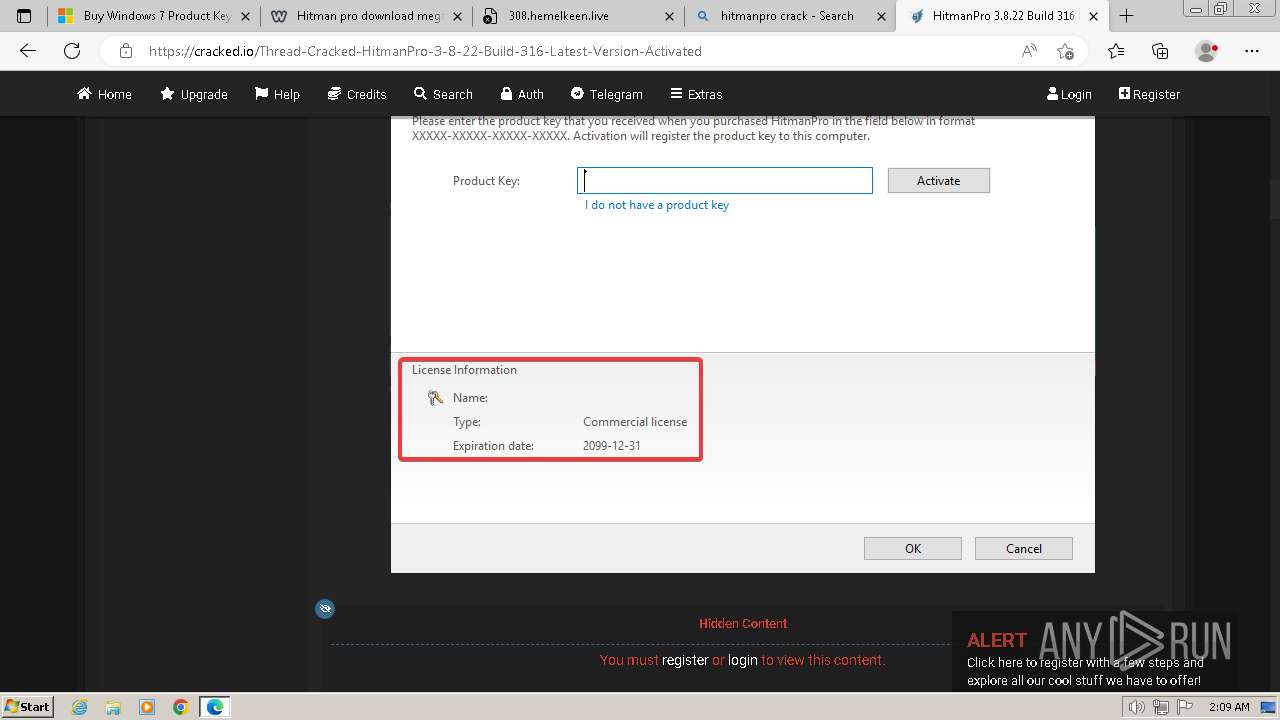The height and width of the screenshot is (720, 1280).
Task: Reload the current page
Action: pyautogui.click(x=72, y=51)
